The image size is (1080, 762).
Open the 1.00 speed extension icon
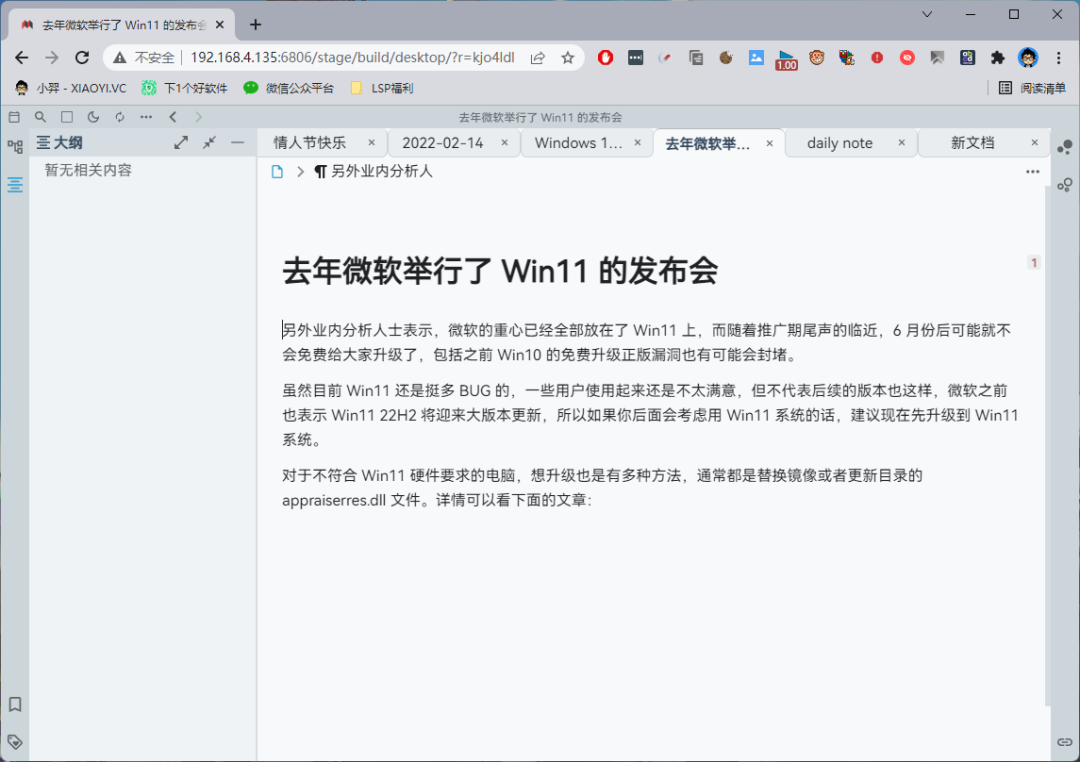coord(786,59)
